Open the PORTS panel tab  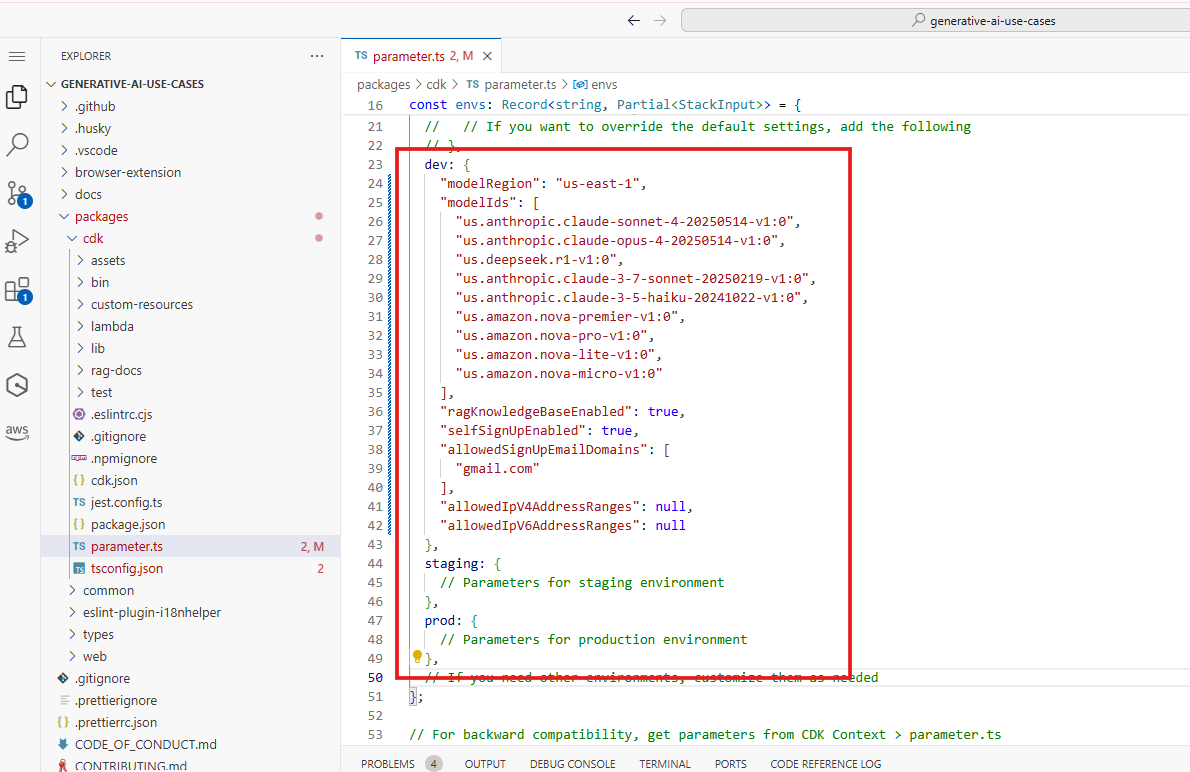pyautogui.click(x=730, y=764)
